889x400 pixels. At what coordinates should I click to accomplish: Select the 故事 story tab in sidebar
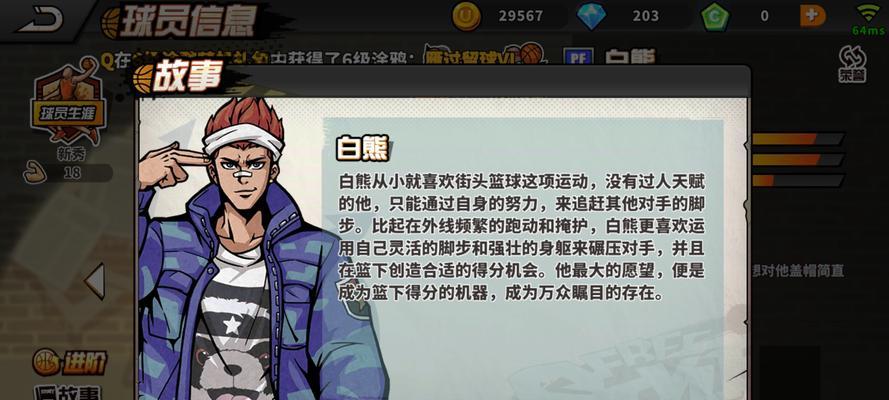tap(67, 392)
